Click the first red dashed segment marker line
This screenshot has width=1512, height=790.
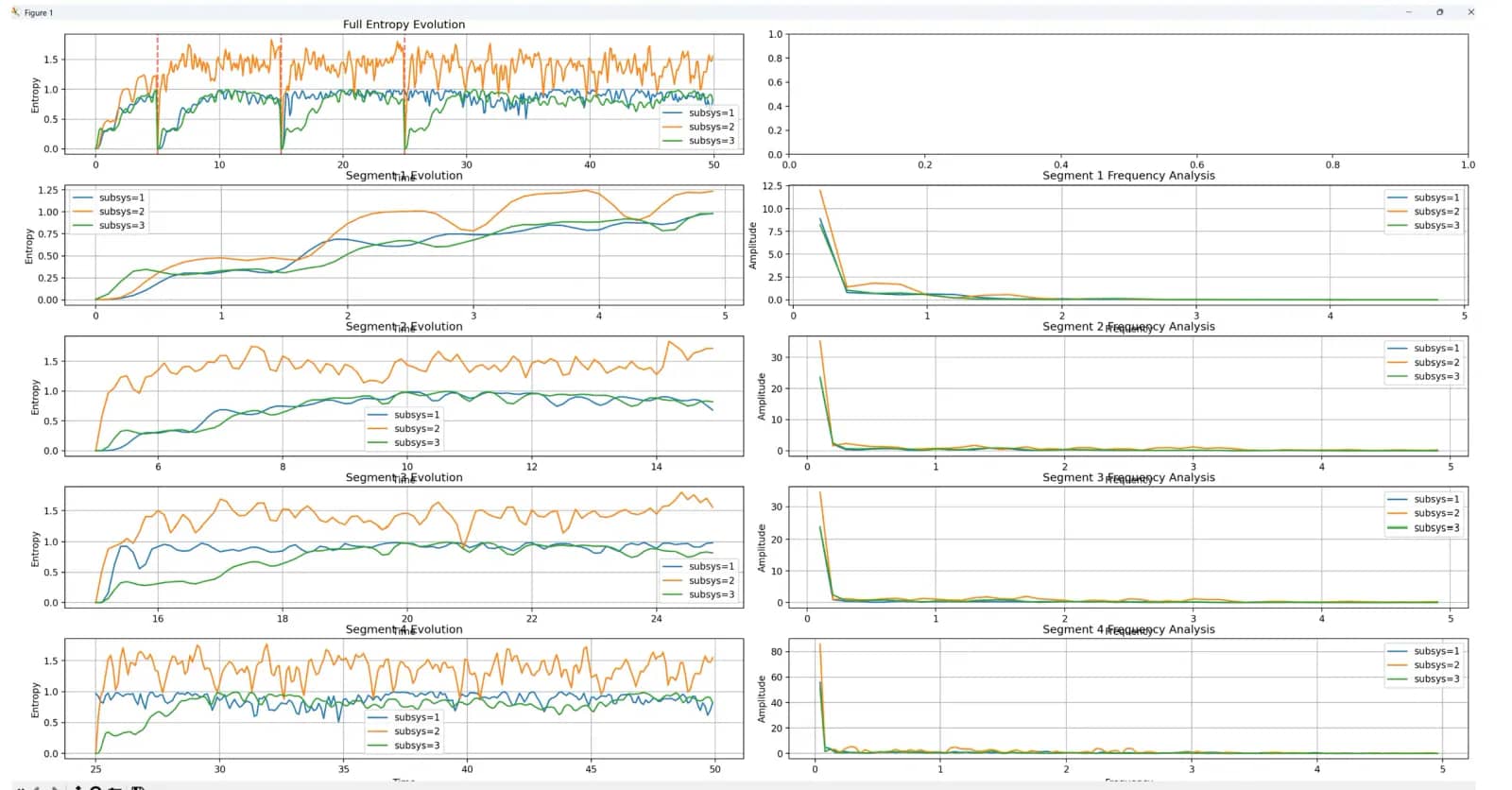[x=157, y=93]
